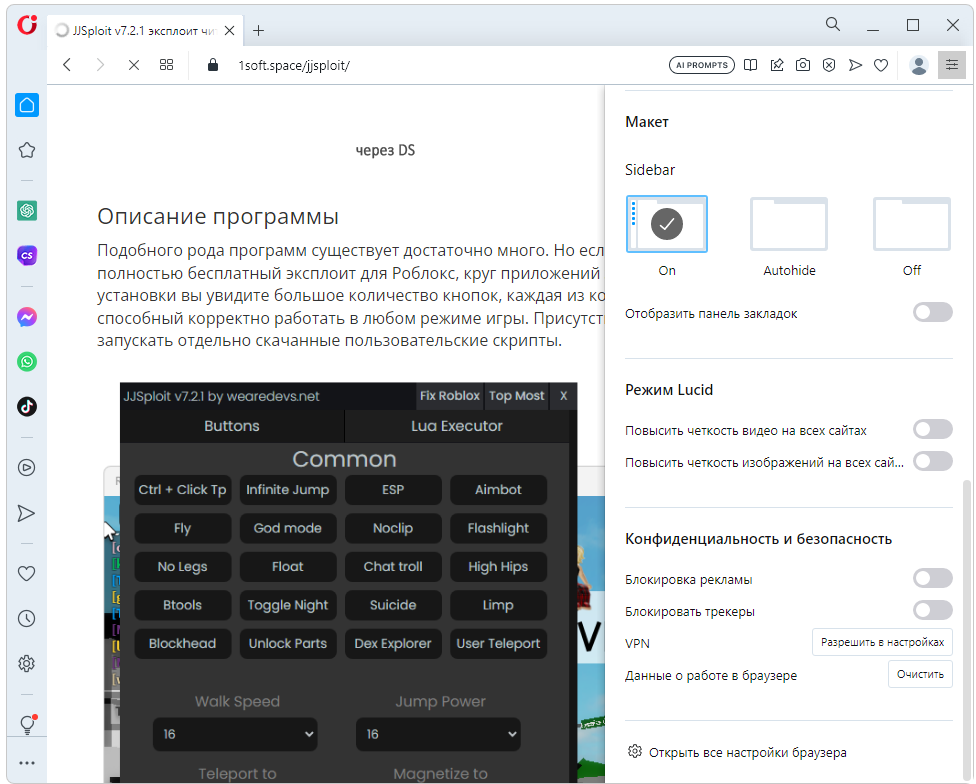This screenshot has height=784, width=976.
Task: Add page to bookmarks heart in toolbar
Action: 881,65
